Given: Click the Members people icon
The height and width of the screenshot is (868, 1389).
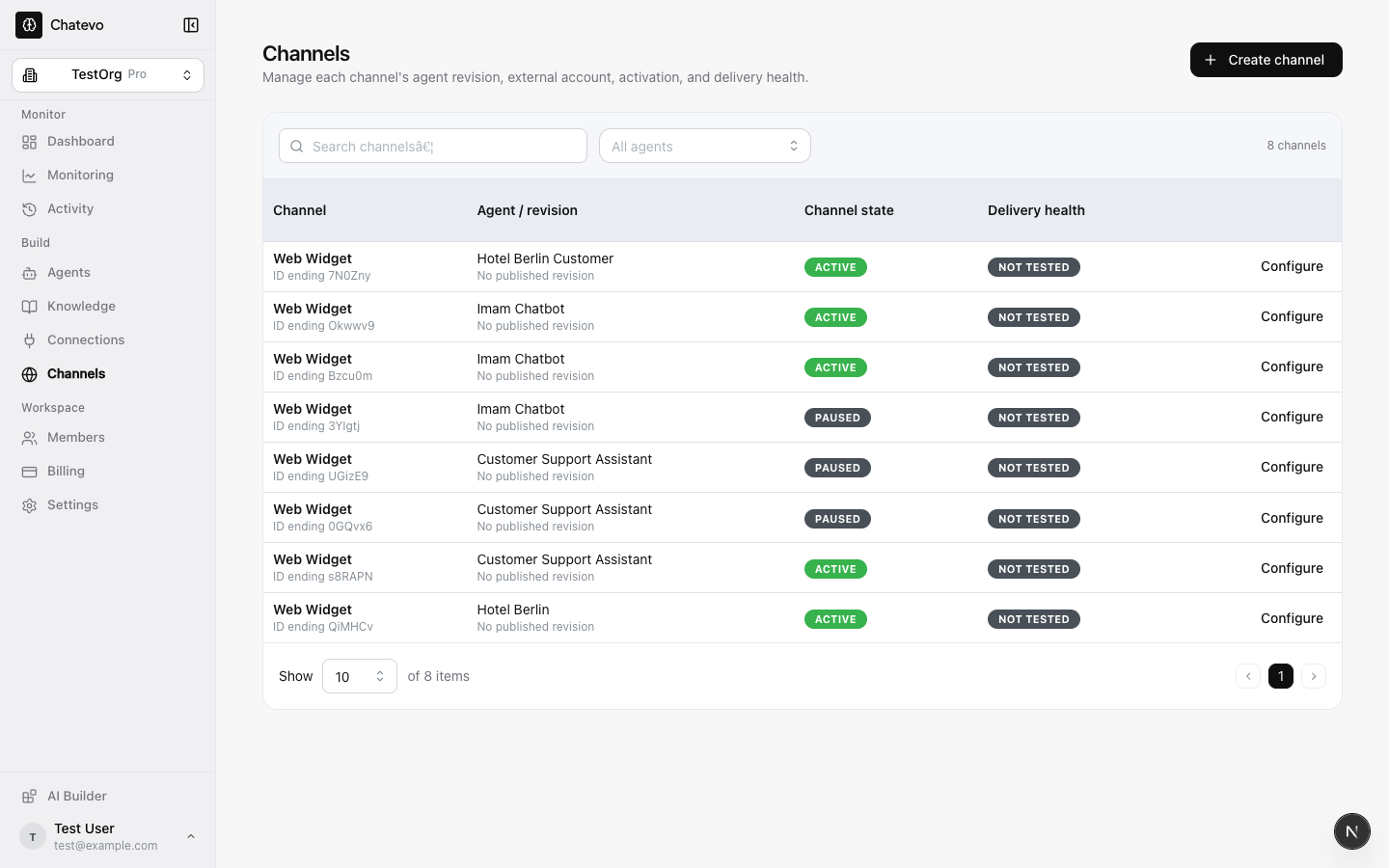Looking at the screenshot, I should click(30, 438).
